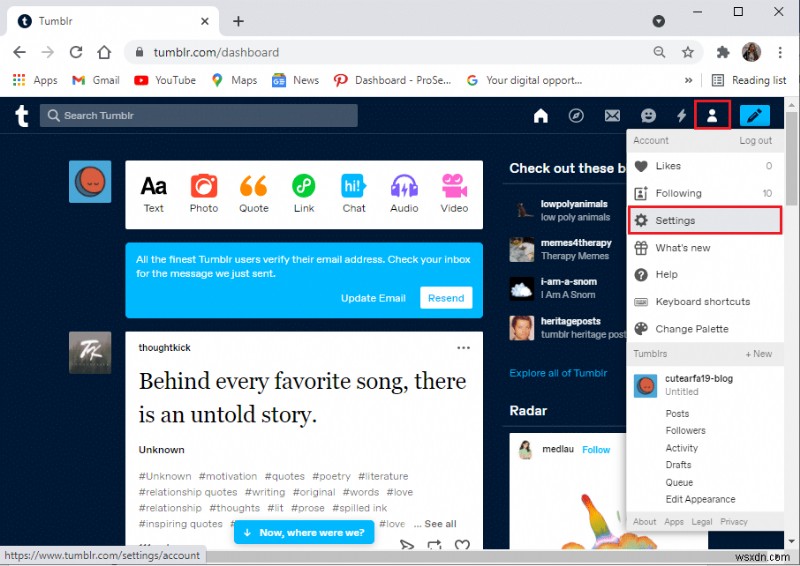The image size is (800, 566).
Task: Open Likes in account menu
Action: 705,166
